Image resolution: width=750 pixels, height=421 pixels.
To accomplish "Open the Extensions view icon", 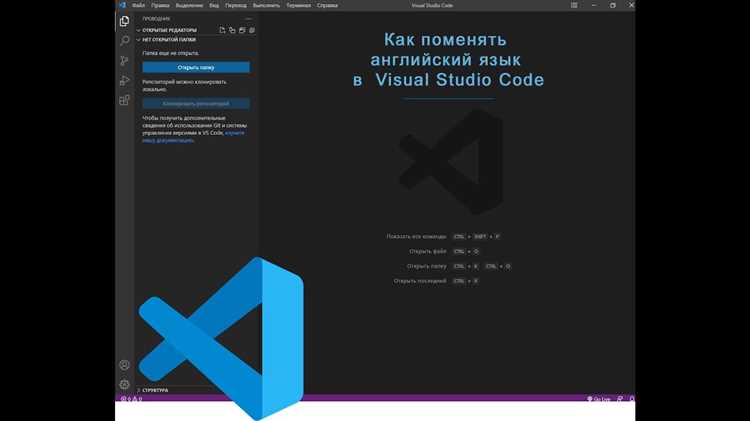I will [x=124, y=100].
